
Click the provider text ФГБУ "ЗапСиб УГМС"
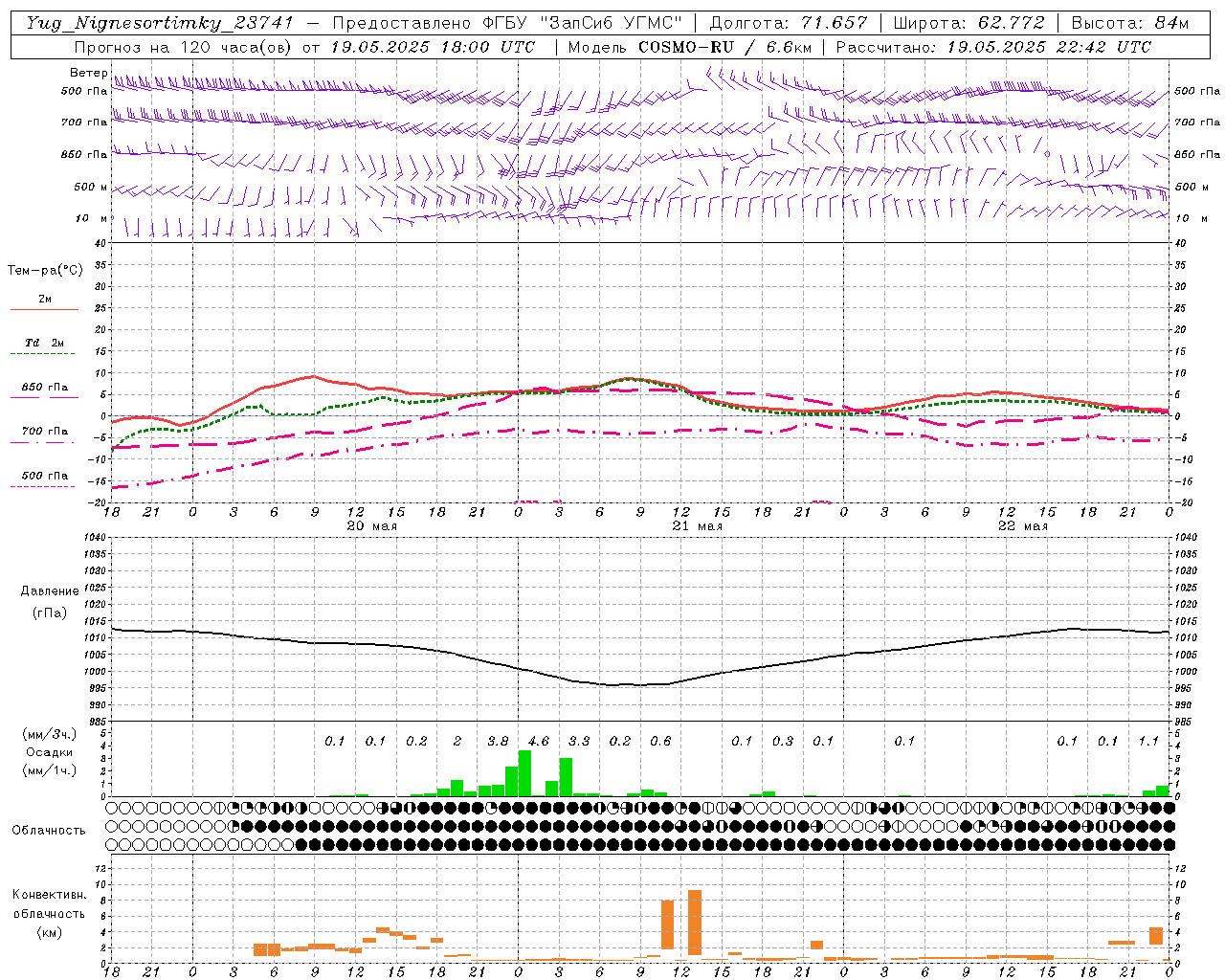581,23
